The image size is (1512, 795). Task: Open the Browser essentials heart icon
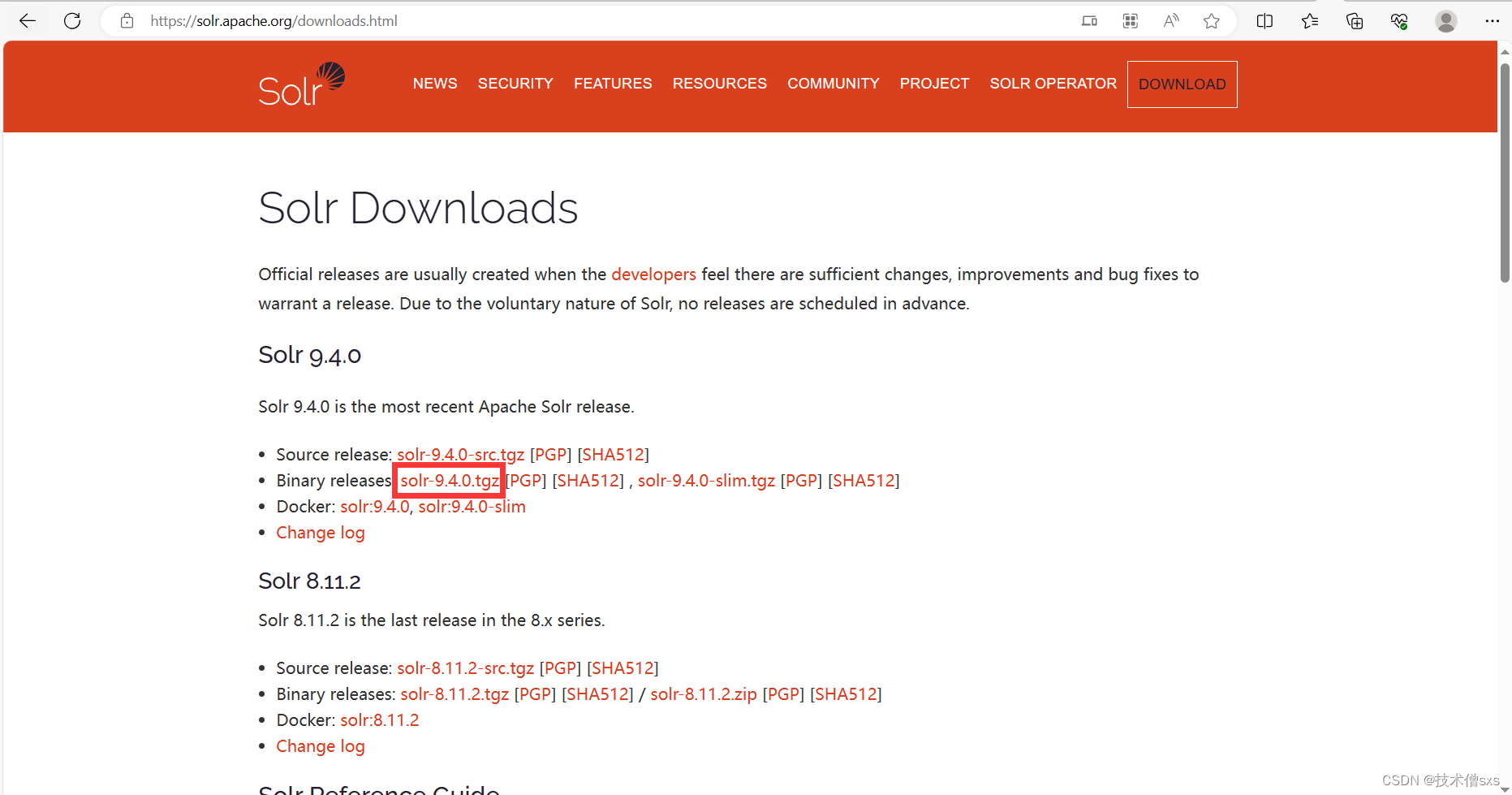point(1398,21)
